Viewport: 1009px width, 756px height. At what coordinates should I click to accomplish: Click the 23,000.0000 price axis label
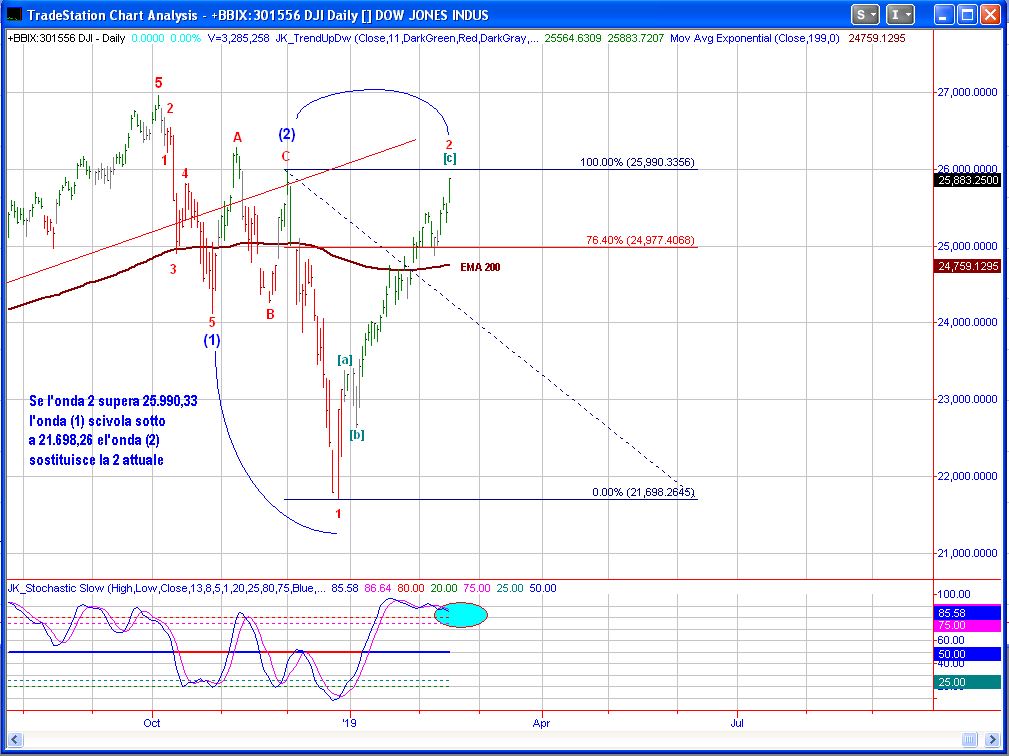(x=967, y=400)
